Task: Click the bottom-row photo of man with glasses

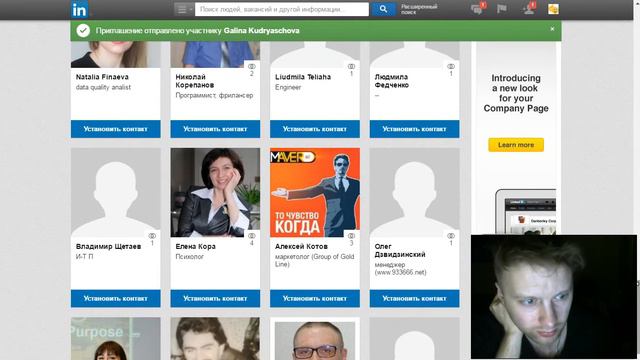Action: [315, 340]
